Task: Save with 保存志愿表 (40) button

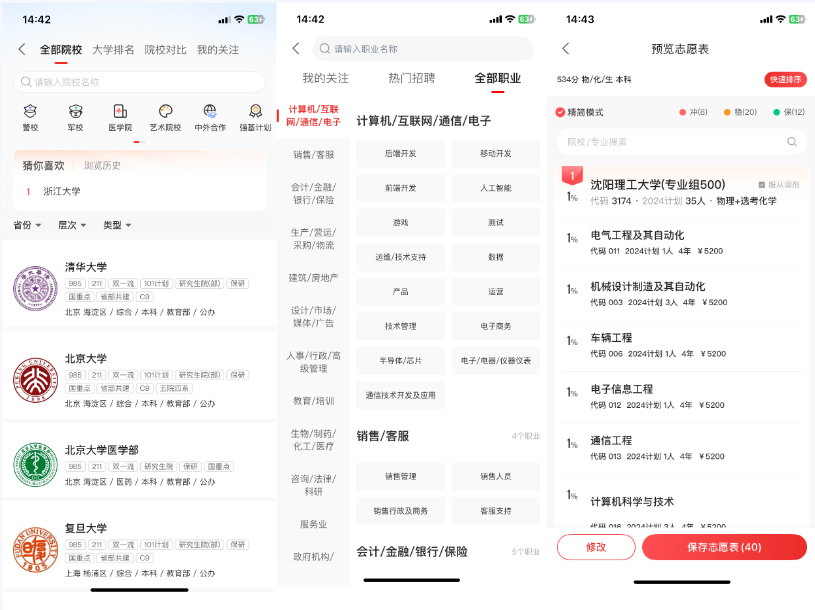Action: (724, 547)
